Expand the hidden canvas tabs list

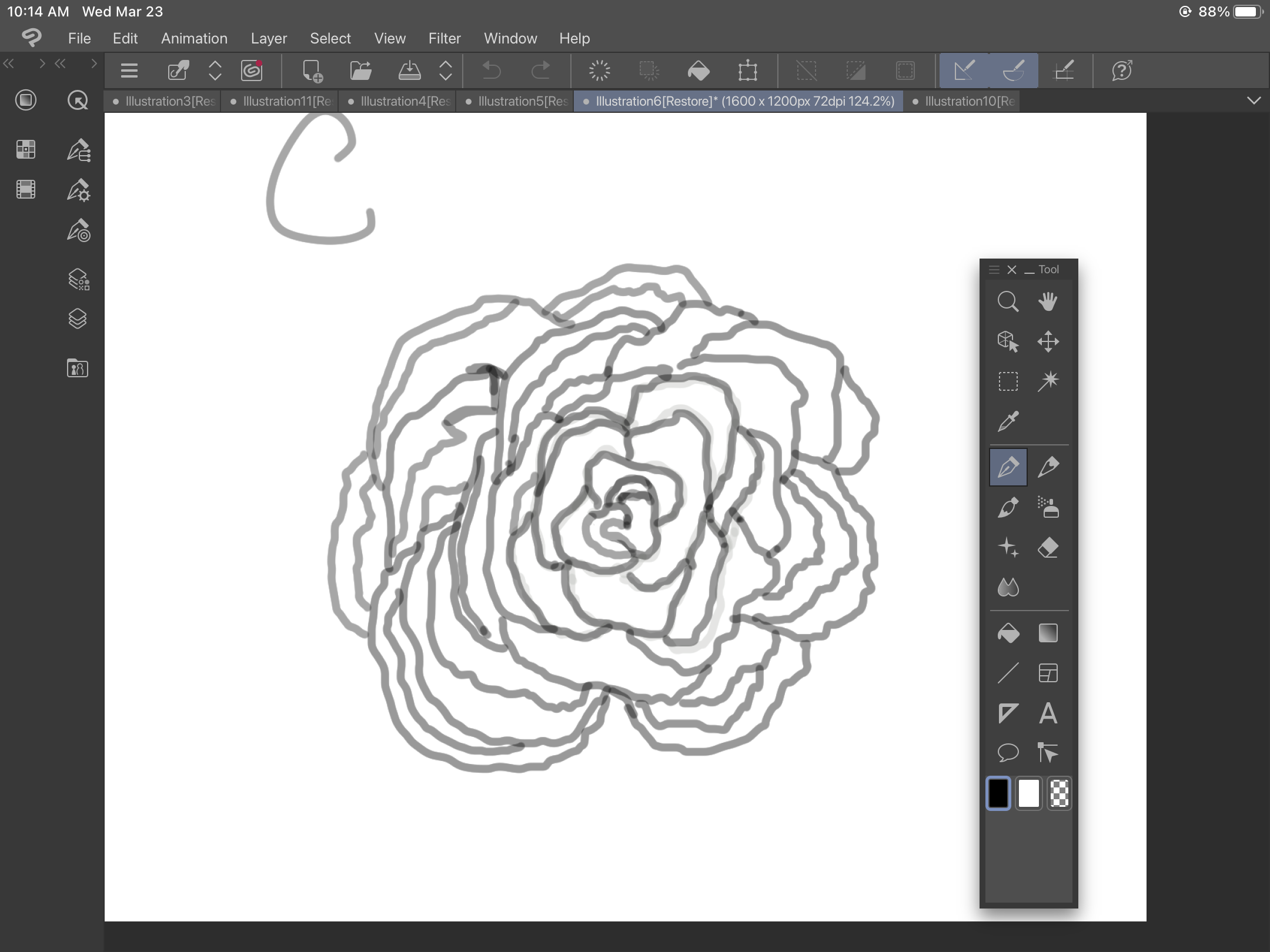pos(1254,101)
